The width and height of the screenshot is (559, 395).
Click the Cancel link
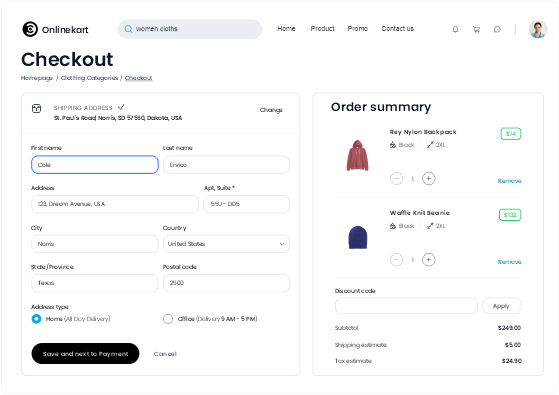pos(165,354)
